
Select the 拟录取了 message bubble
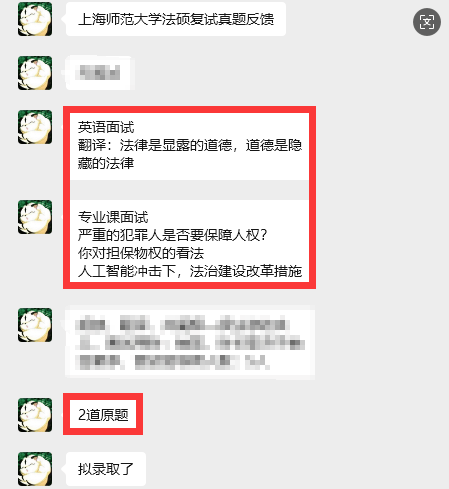106,469
